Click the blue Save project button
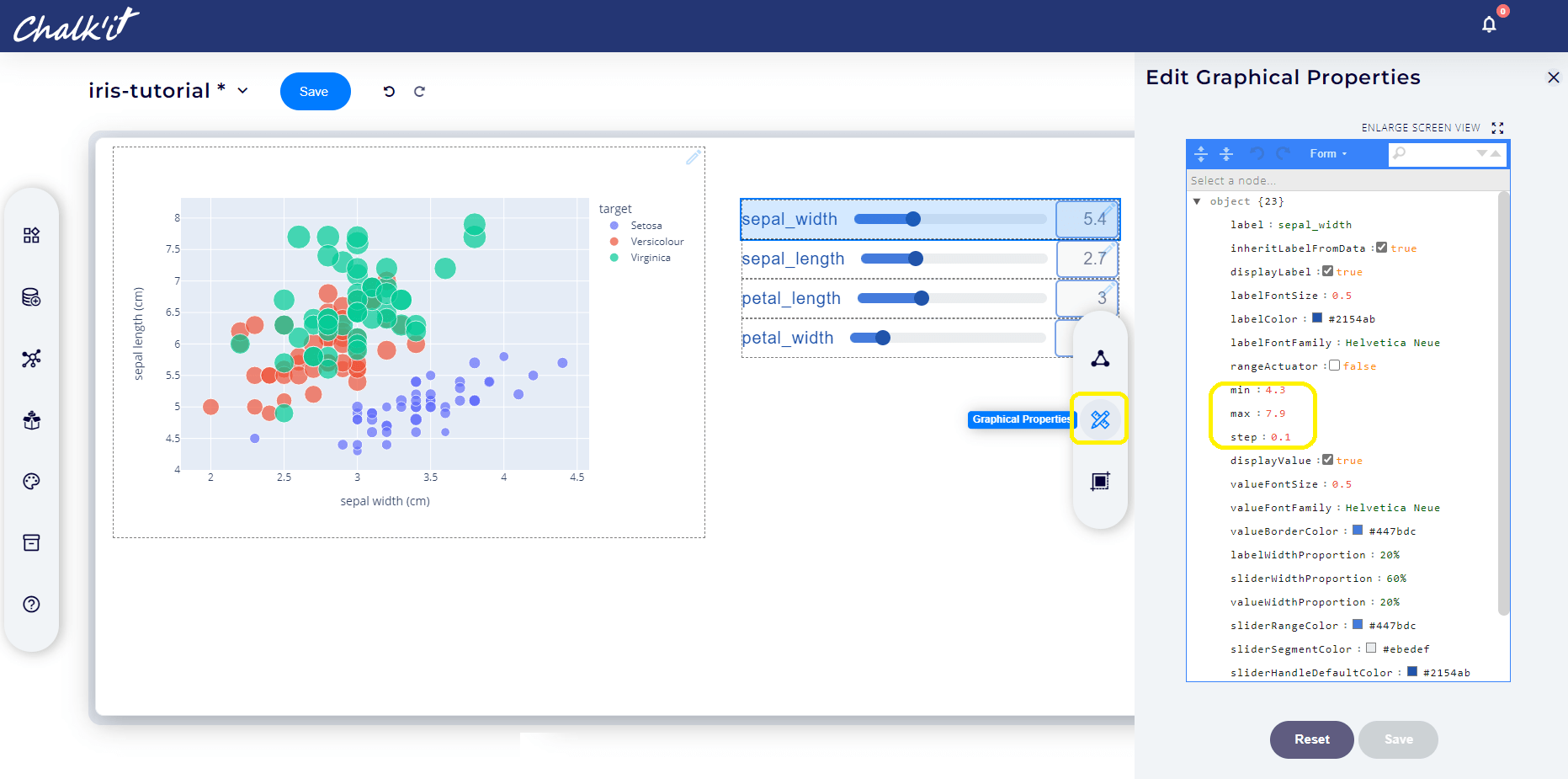 pos(315,91)
